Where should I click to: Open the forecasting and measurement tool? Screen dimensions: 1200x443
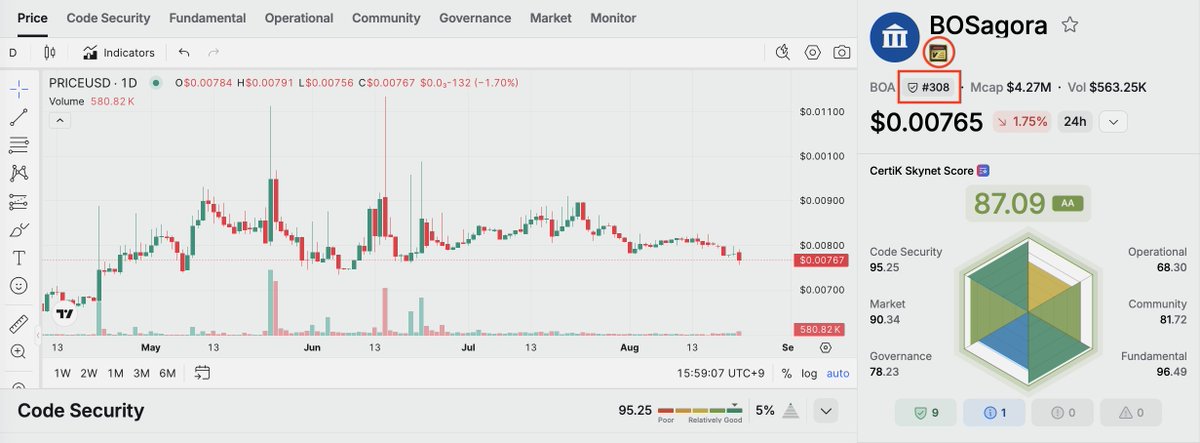point(18,201)
